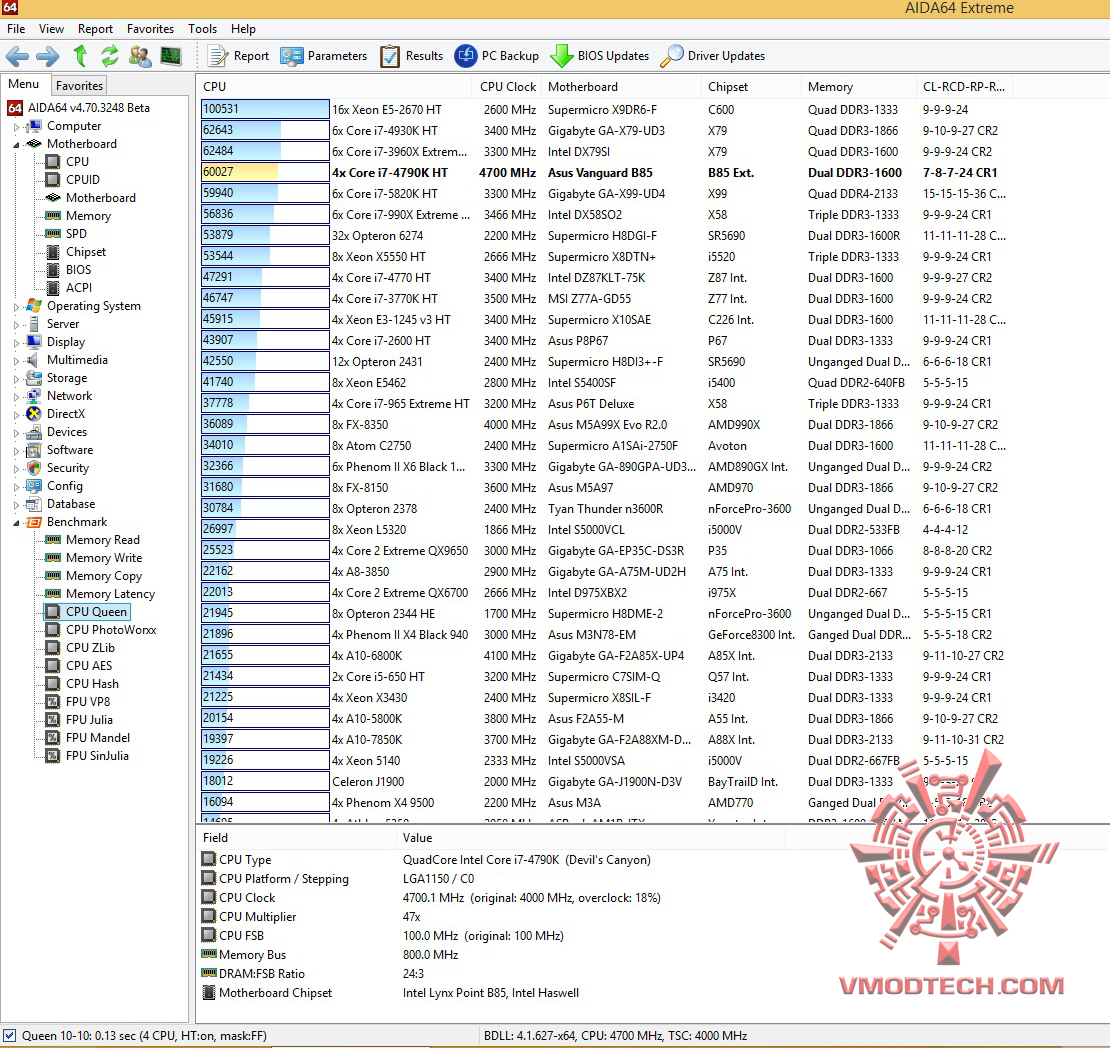Open the CPU Hash benchmark
The width and height of the screenshot is (1110, 1048).
[x=83, y=683]
